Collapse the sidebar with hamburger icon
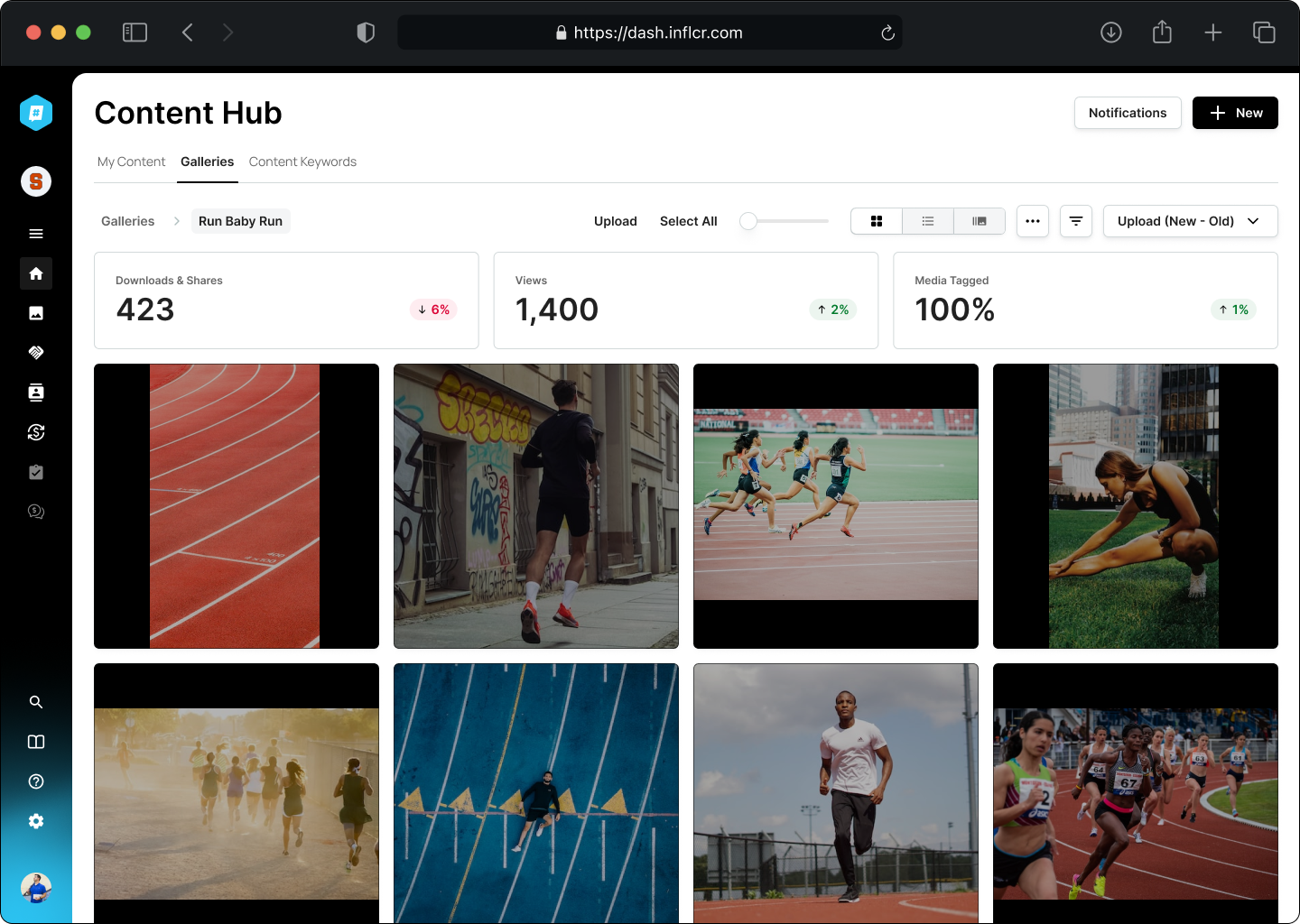Viewport: 1300px width, 924px height. [x=36, y=234]
